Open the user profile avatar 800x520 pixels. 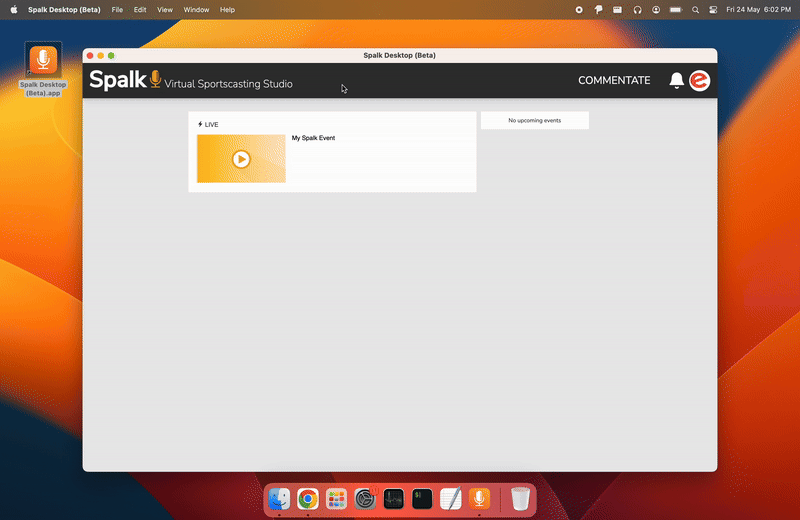tap(699, 81)
